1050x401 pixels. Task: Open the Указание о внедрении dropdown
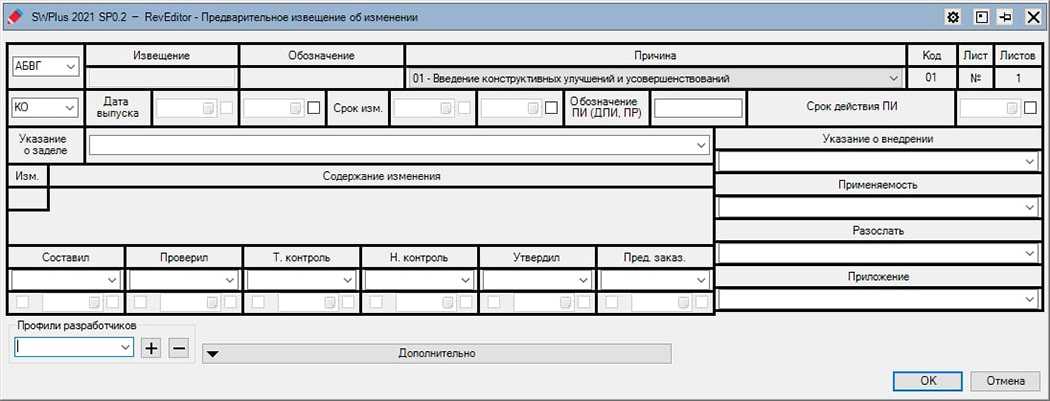tap(1029, 161)
